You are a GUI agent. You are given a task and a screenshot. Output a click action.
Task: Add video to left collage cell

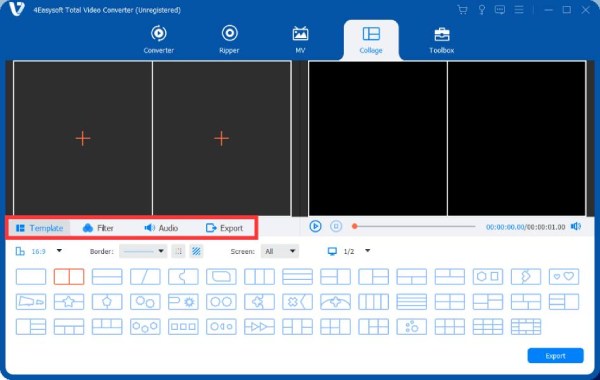(x=83, y=138)
